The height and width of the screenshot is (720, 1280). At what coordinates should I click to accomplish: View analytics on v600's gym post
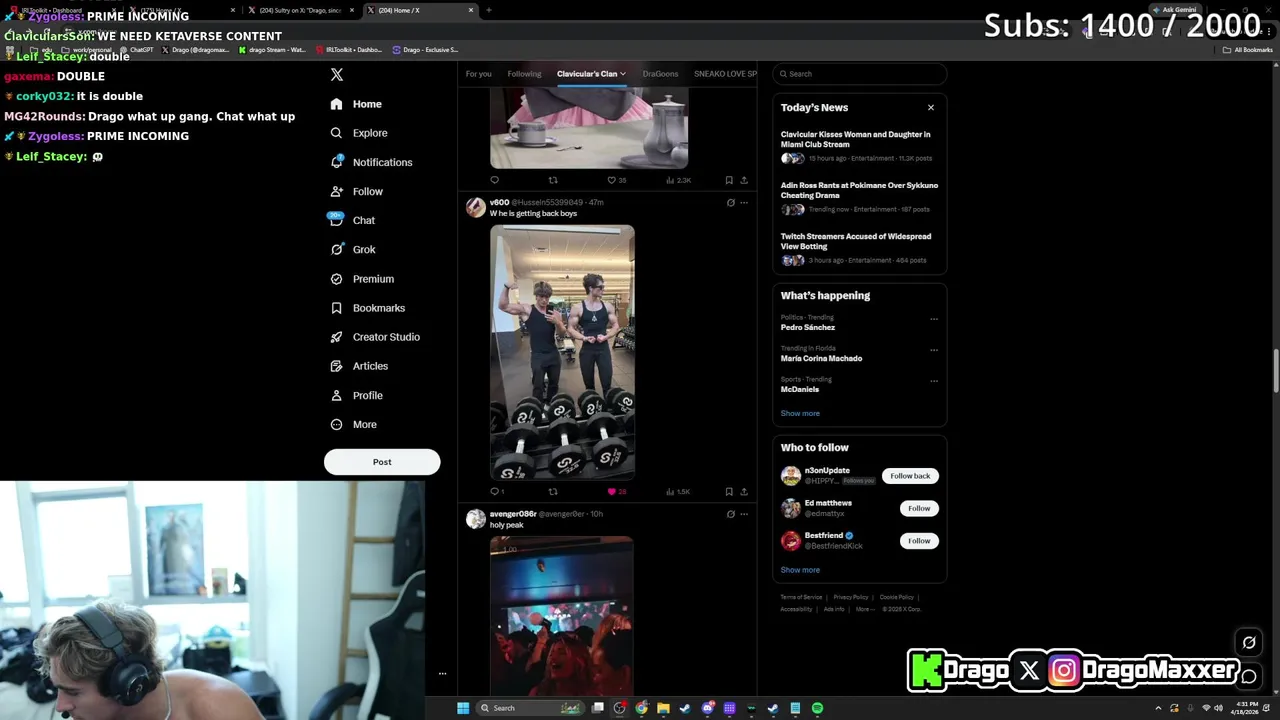pos(679,491)
